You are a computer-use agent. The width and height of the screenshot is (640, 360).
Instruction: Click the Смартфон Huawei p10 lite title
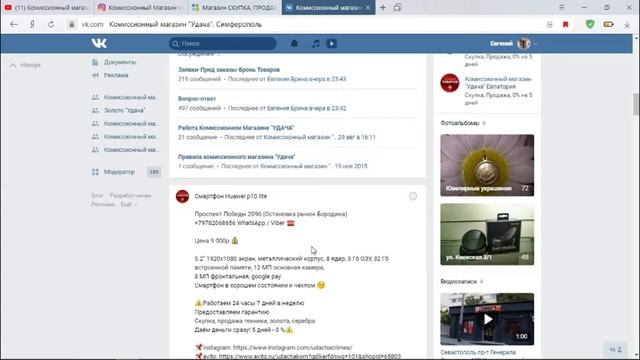point(231,196)
